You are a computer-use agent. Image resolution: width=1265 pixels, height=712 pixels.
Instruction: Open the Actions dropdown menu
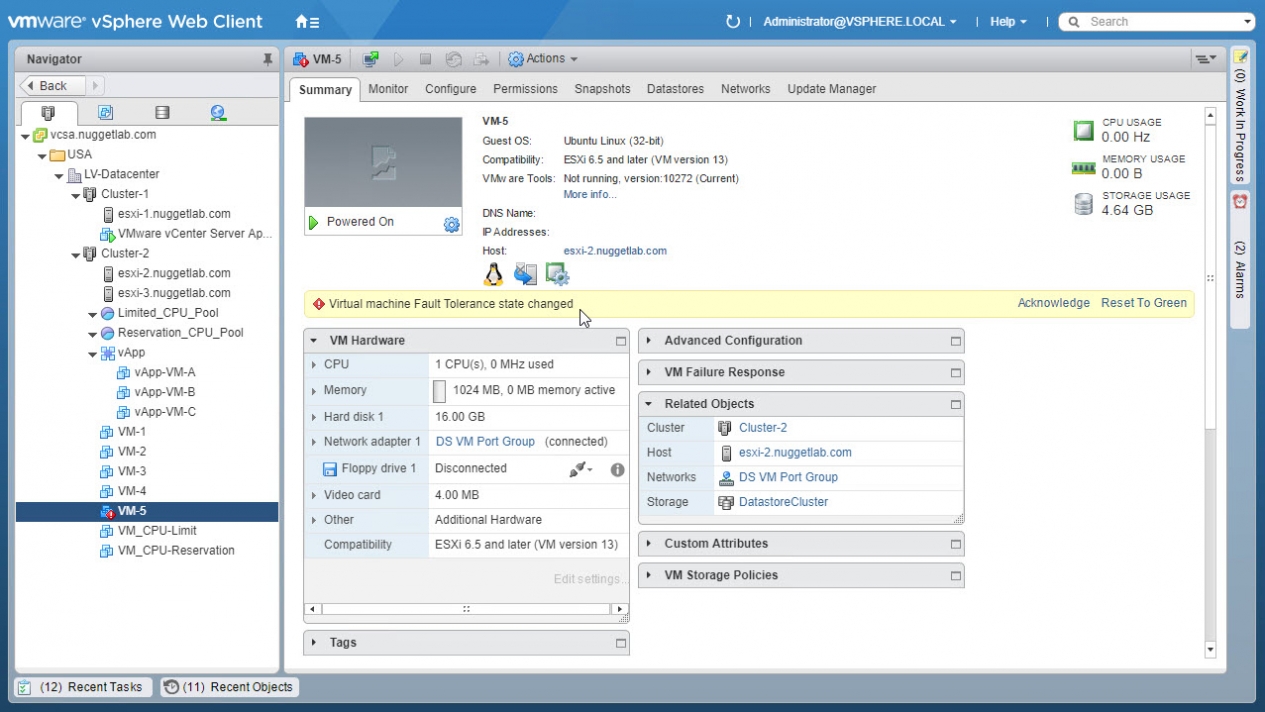[x=543, y=59]
